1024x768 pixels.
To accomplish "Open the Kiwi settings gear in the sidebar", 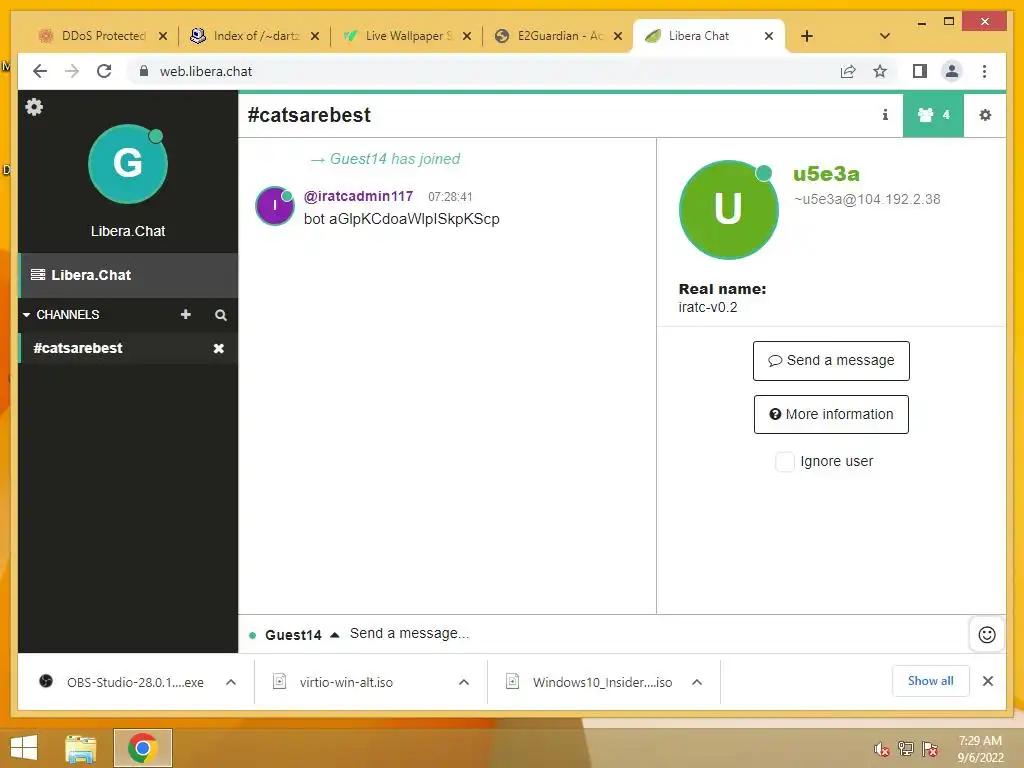I will pyautogui.click(x=34, y=106).
